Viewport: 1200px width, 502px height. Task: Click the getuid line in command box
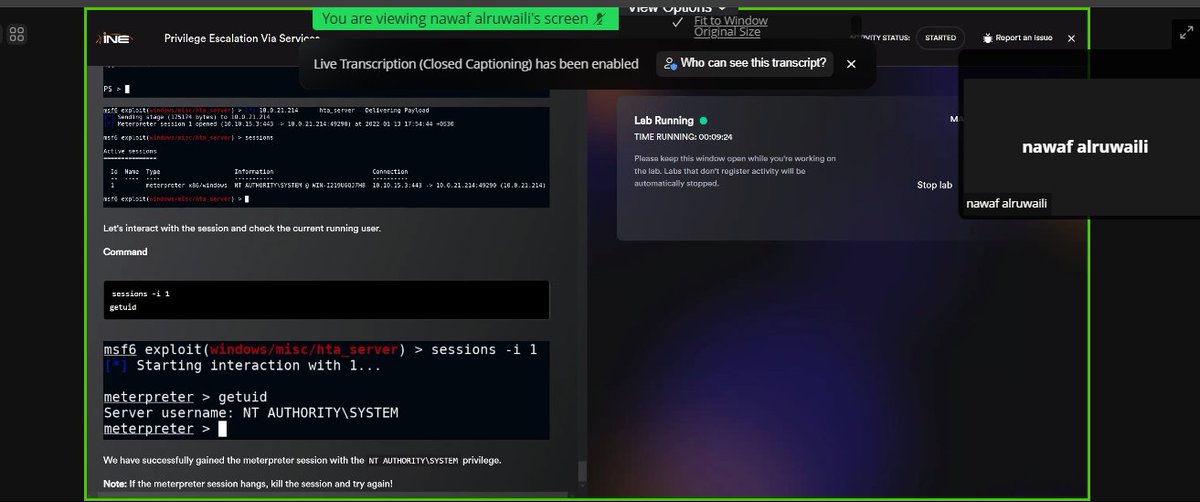123,307
